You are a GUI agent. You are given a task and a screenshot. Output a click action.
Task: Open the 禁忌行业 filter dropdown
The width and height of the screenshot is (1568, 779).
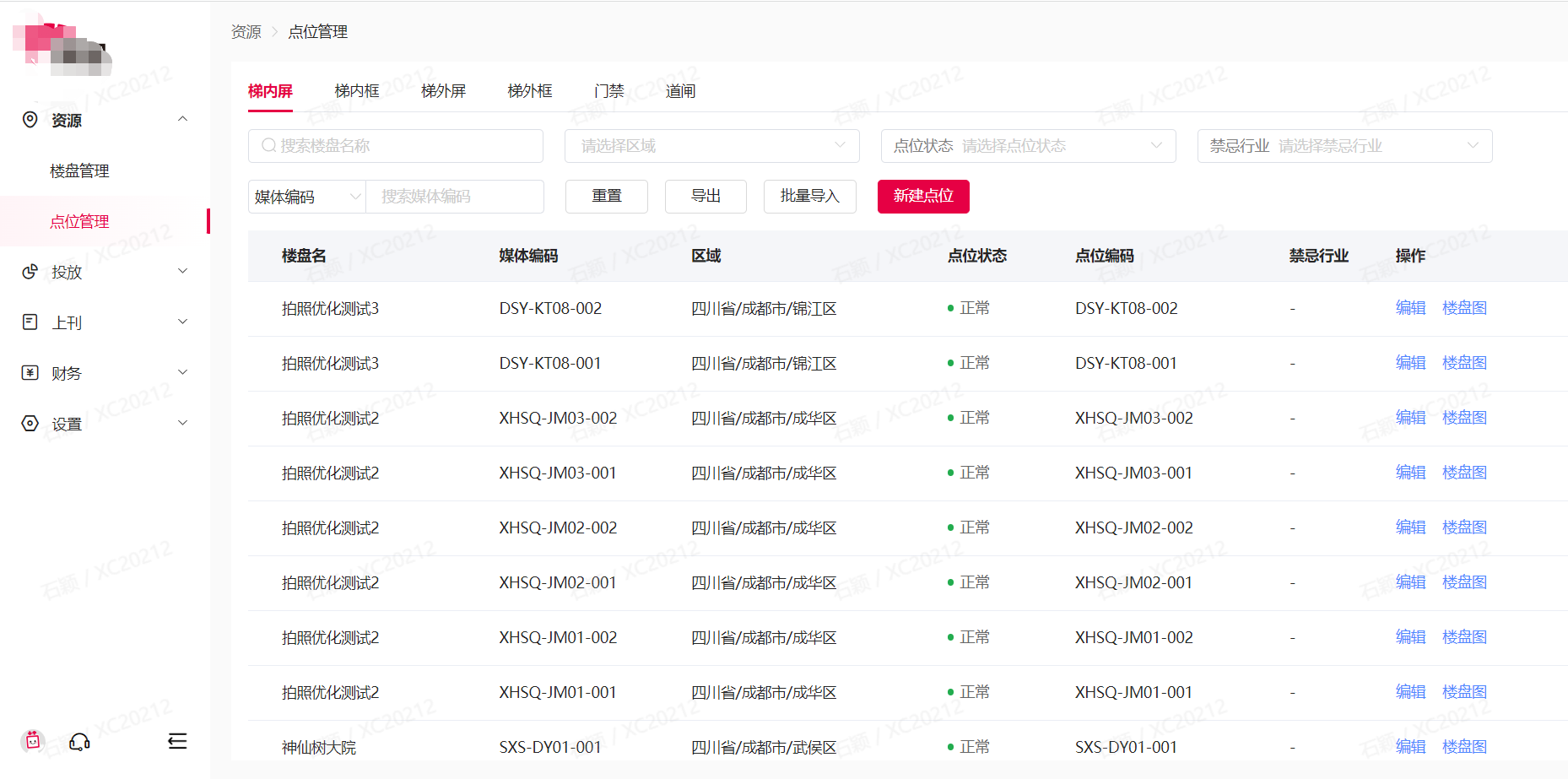1345,146
